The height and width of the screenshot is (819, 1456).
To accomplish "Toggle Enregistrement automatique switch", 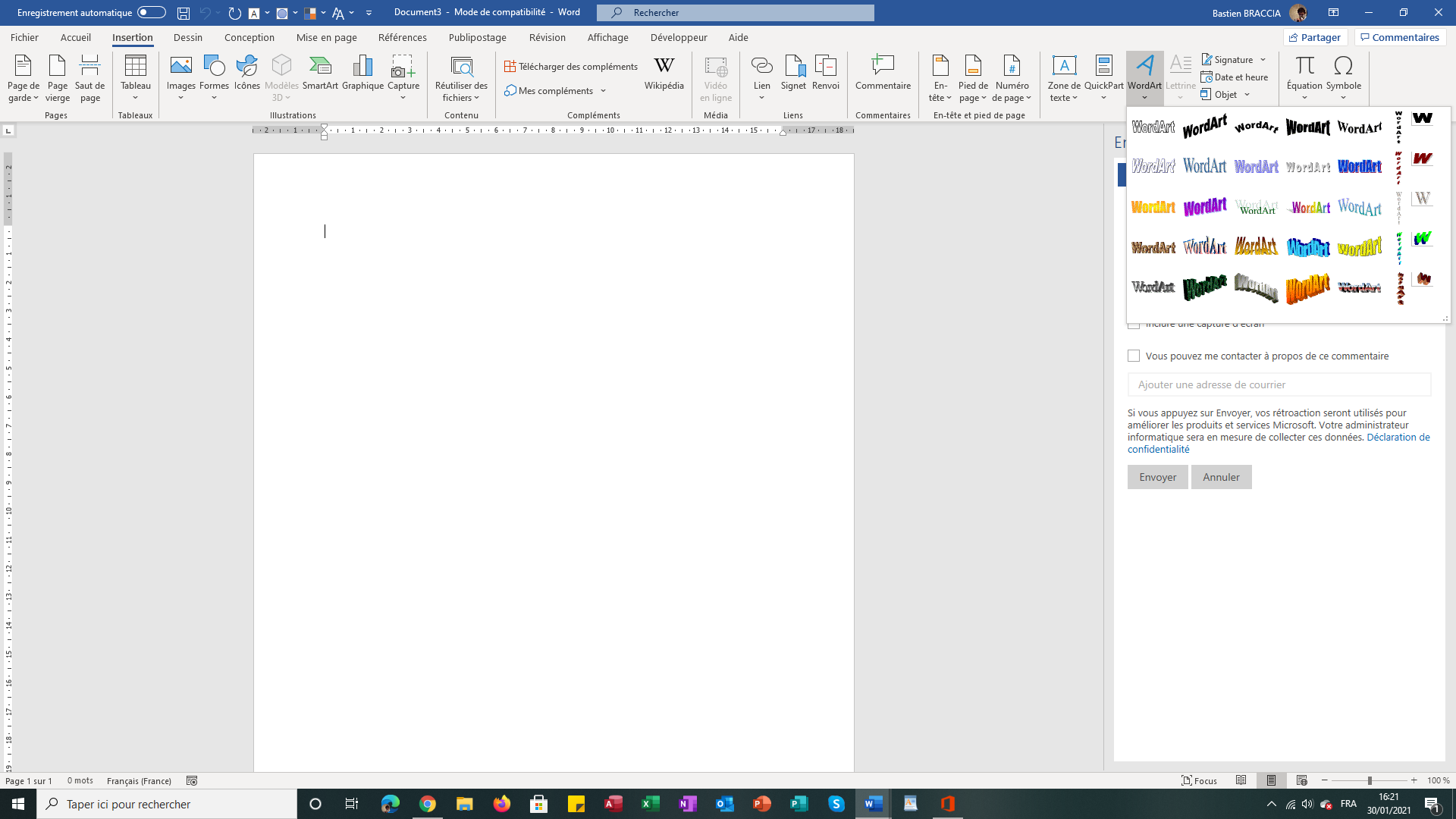I will [x=152, y=12].
